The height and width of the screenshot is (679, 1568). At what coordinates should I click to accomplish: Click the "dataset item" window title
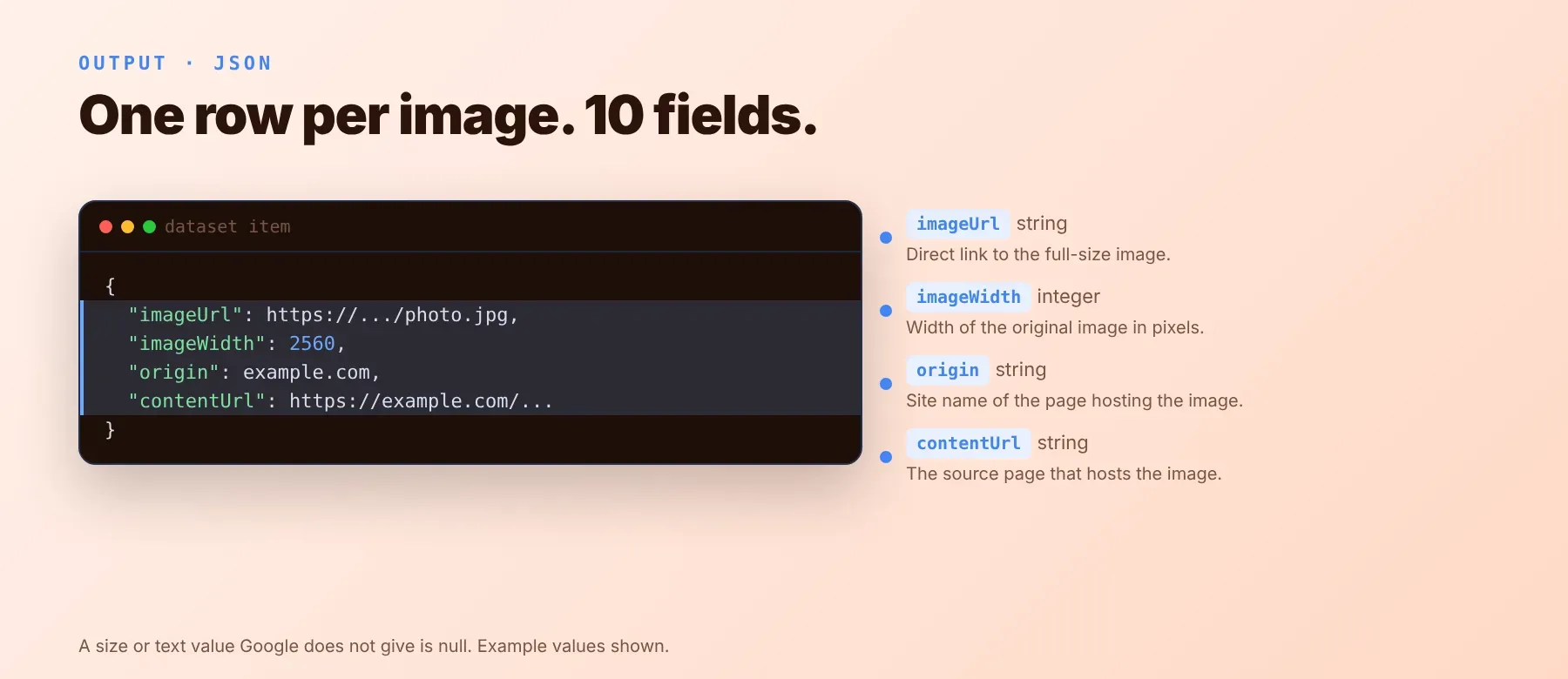227,227
